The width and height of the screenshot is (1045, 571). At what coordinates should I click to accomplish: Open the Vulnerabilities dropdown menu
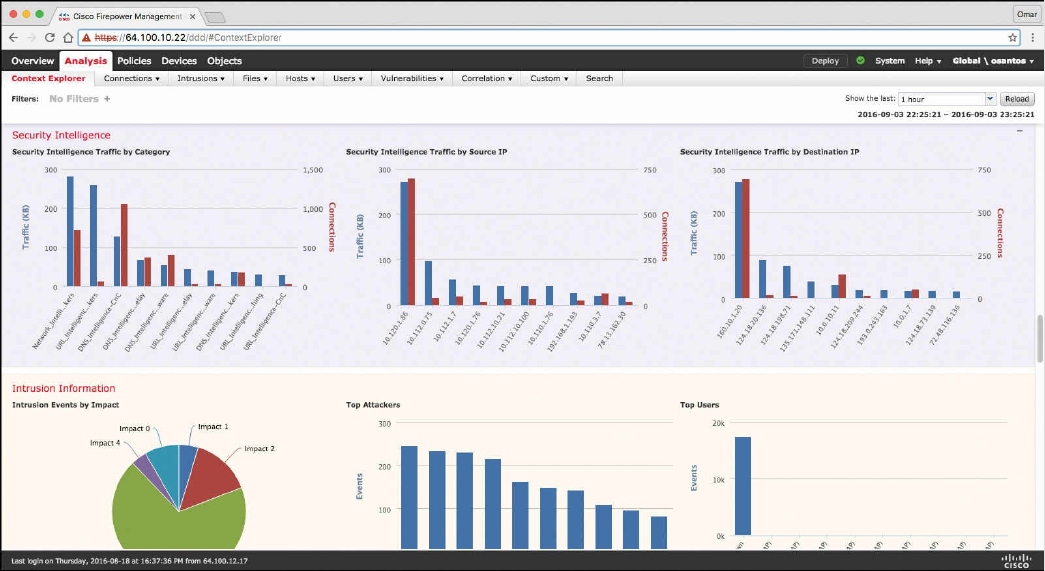coord(412,79)
